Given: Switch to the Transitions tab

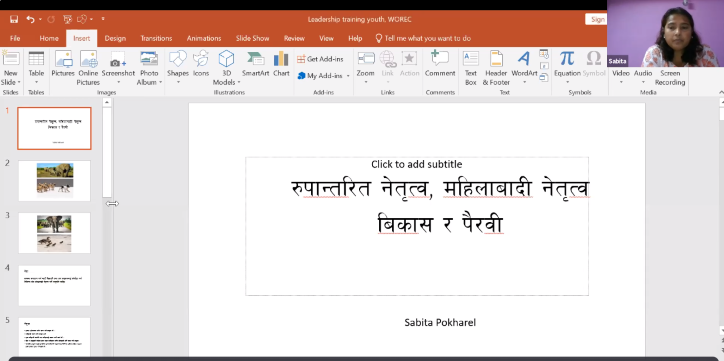Looking at the screenshot, I should (156, 38).
